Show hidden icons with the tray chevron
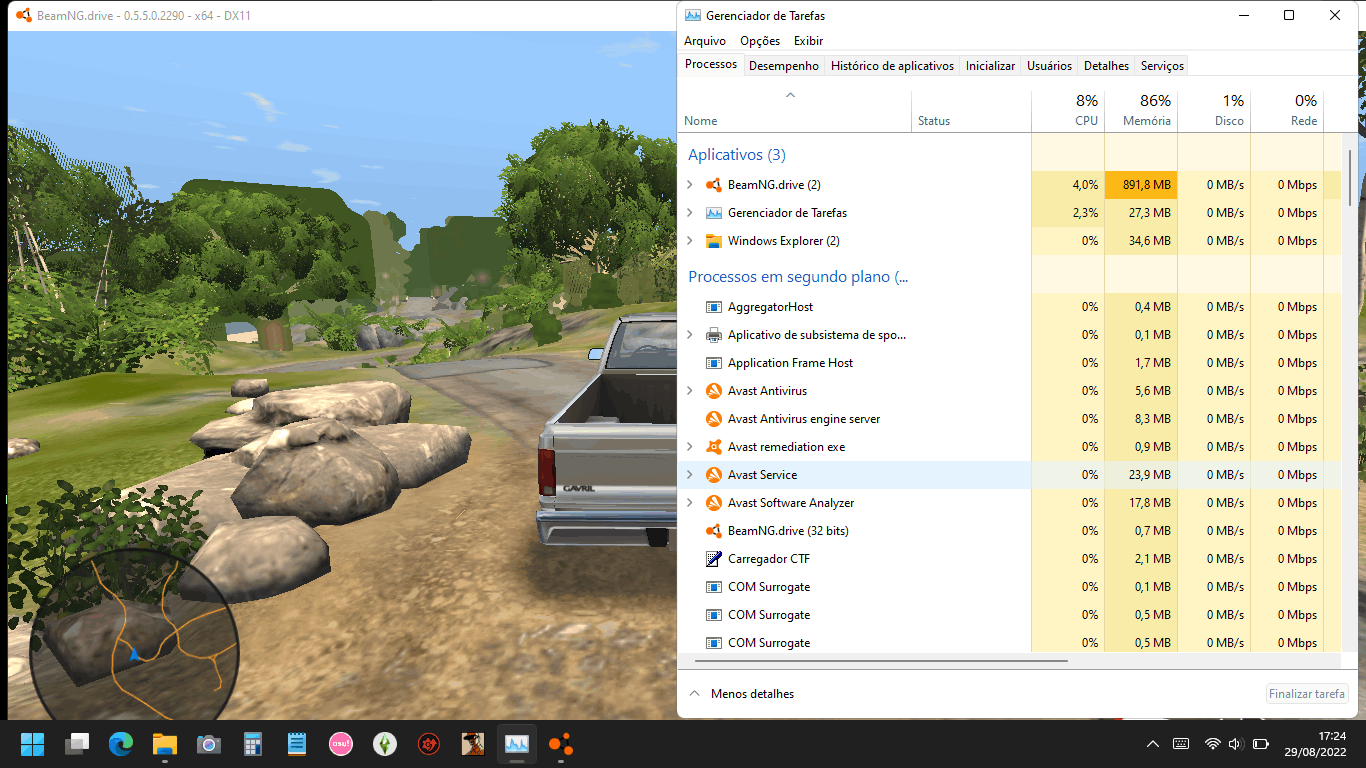 [1153, 744]
